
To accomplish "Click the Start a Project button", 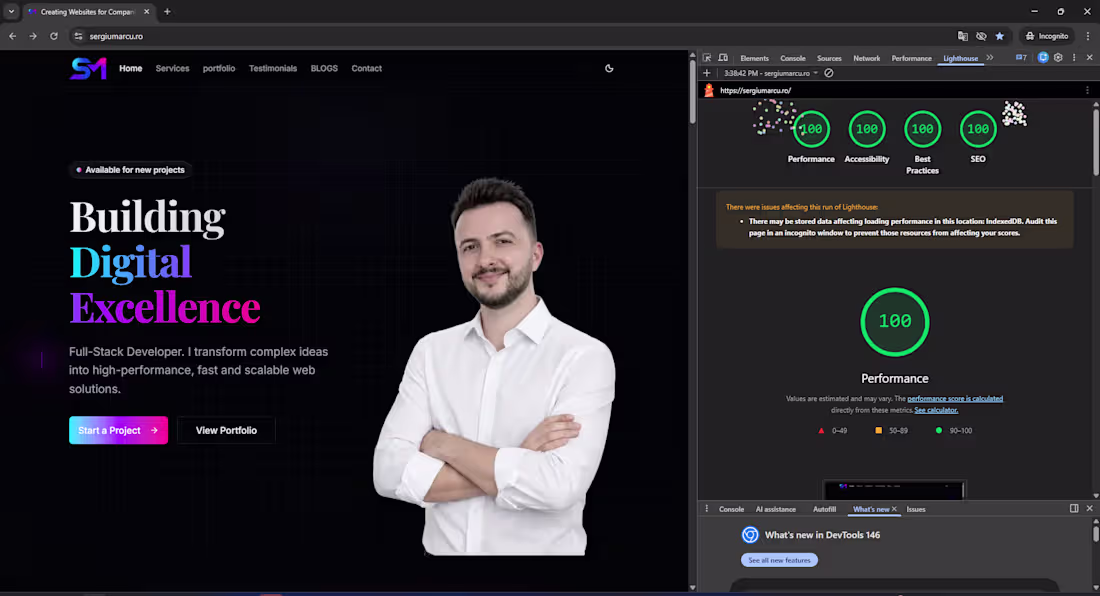I will pos(118,429).
